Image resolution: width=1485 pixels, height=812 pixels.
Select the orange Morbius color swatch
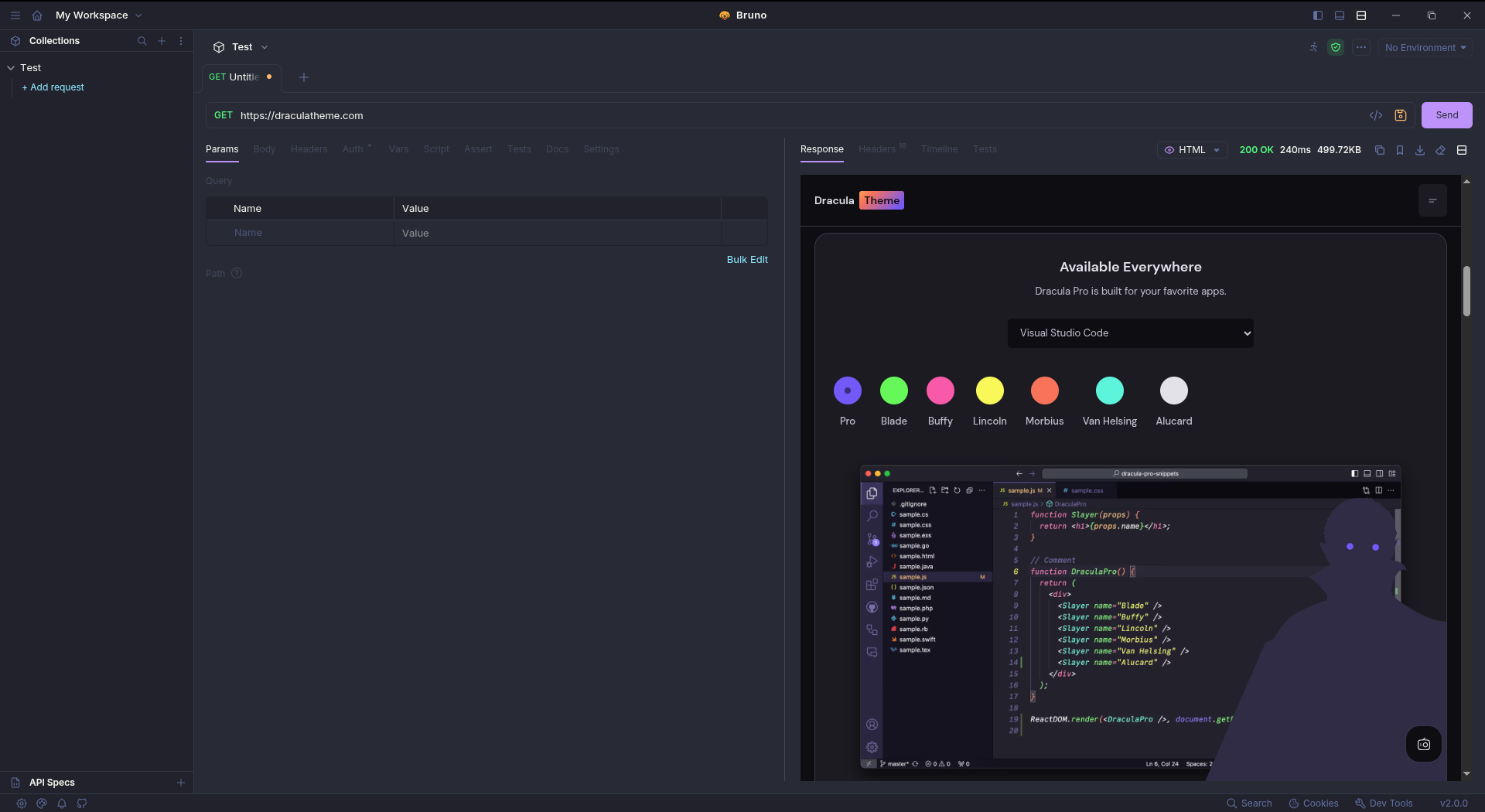(1045, 391)
